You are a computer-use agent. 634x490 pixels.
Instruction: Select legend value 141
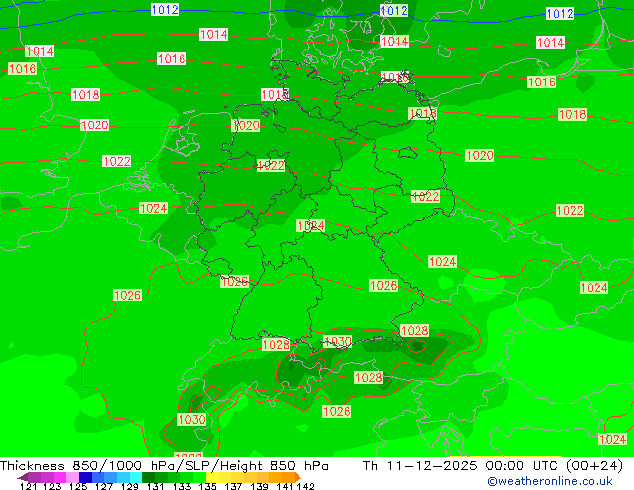(x=285, y=486)
